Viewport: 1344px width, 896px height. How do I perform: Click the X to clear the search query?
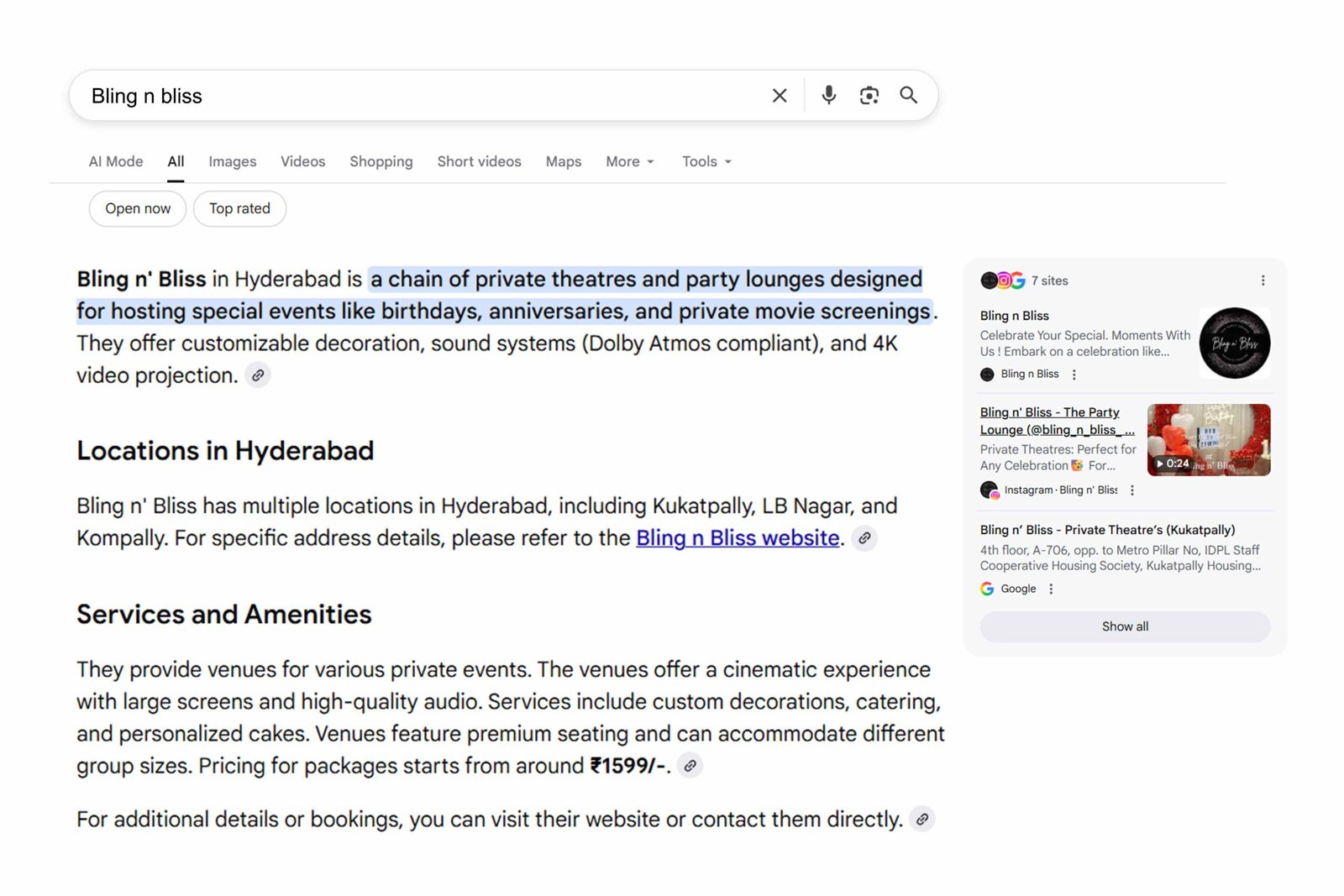(779, 95)
